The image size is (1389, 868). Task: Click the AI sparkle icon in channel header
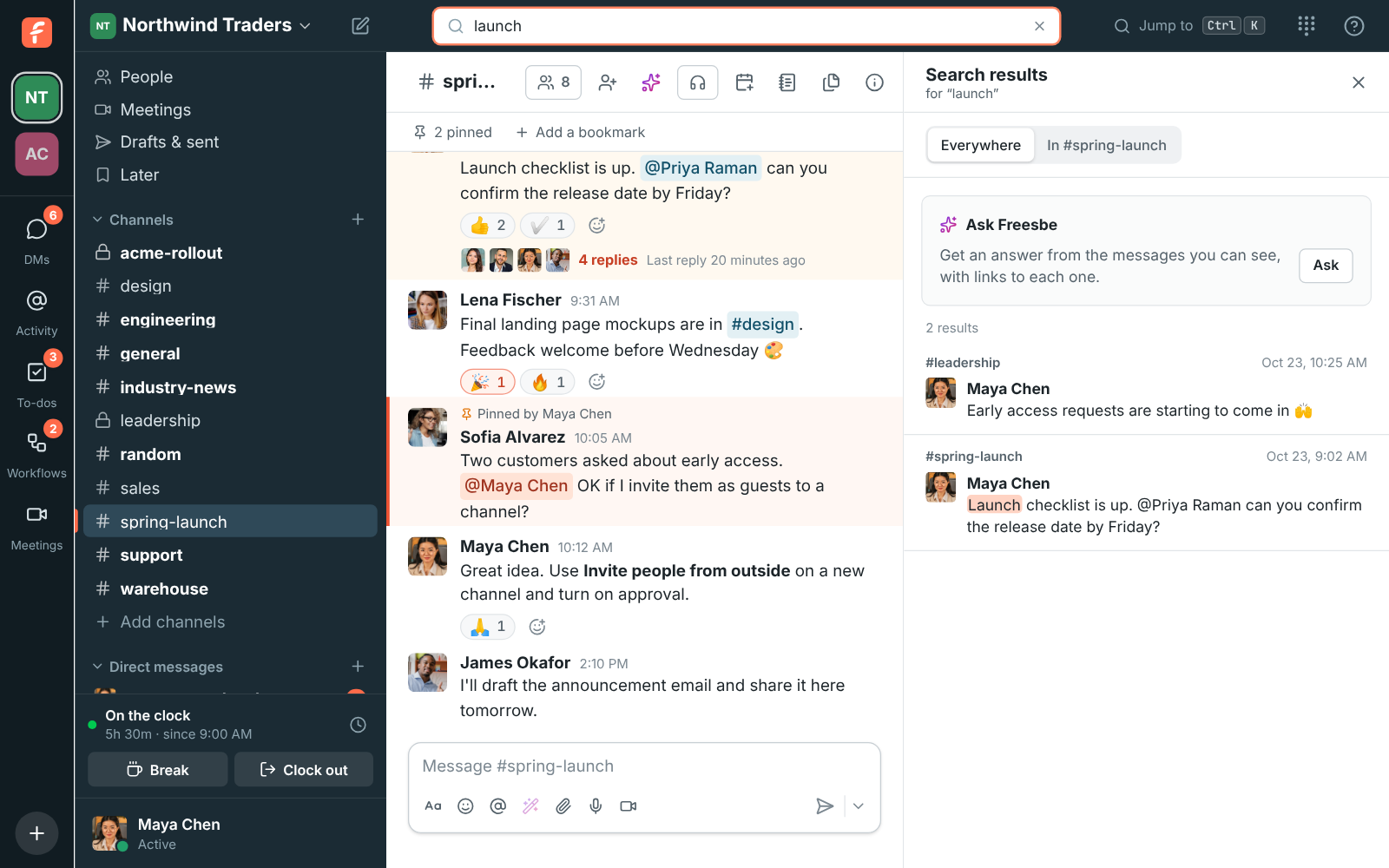[651, 82]
